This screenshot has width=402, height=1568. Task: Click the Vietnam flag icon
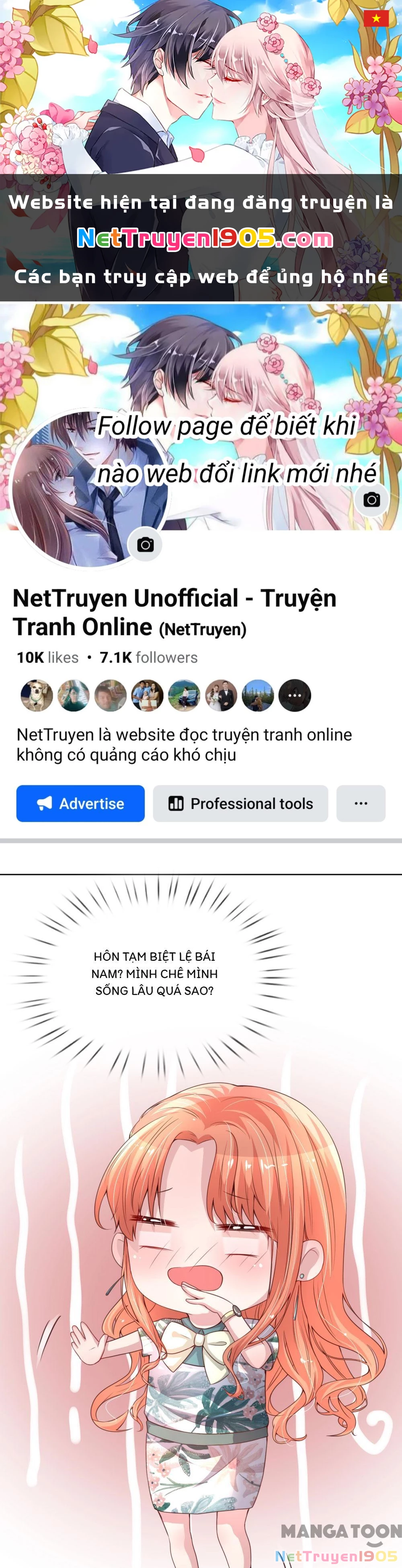[376, 18]
